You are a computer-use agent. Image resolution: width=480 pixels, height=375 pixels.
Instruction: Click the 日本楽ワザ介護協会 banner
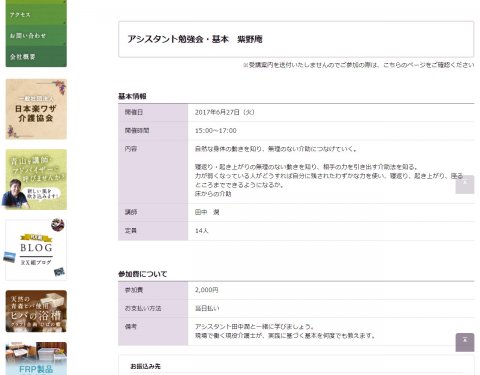click(36, 109)
